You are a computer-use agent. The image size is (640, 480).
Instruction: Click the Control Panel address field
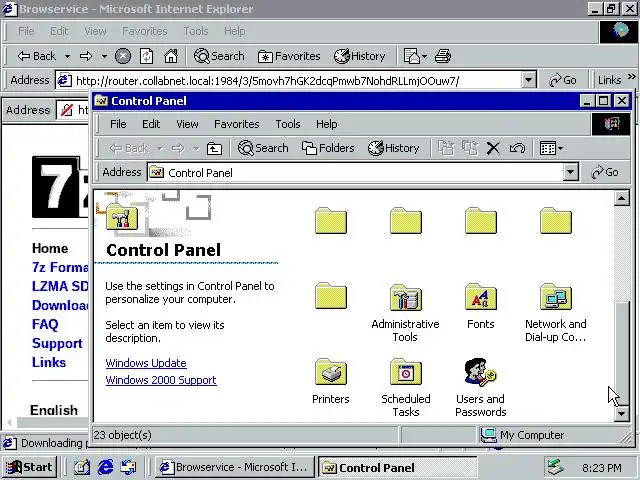coord(356,173)
